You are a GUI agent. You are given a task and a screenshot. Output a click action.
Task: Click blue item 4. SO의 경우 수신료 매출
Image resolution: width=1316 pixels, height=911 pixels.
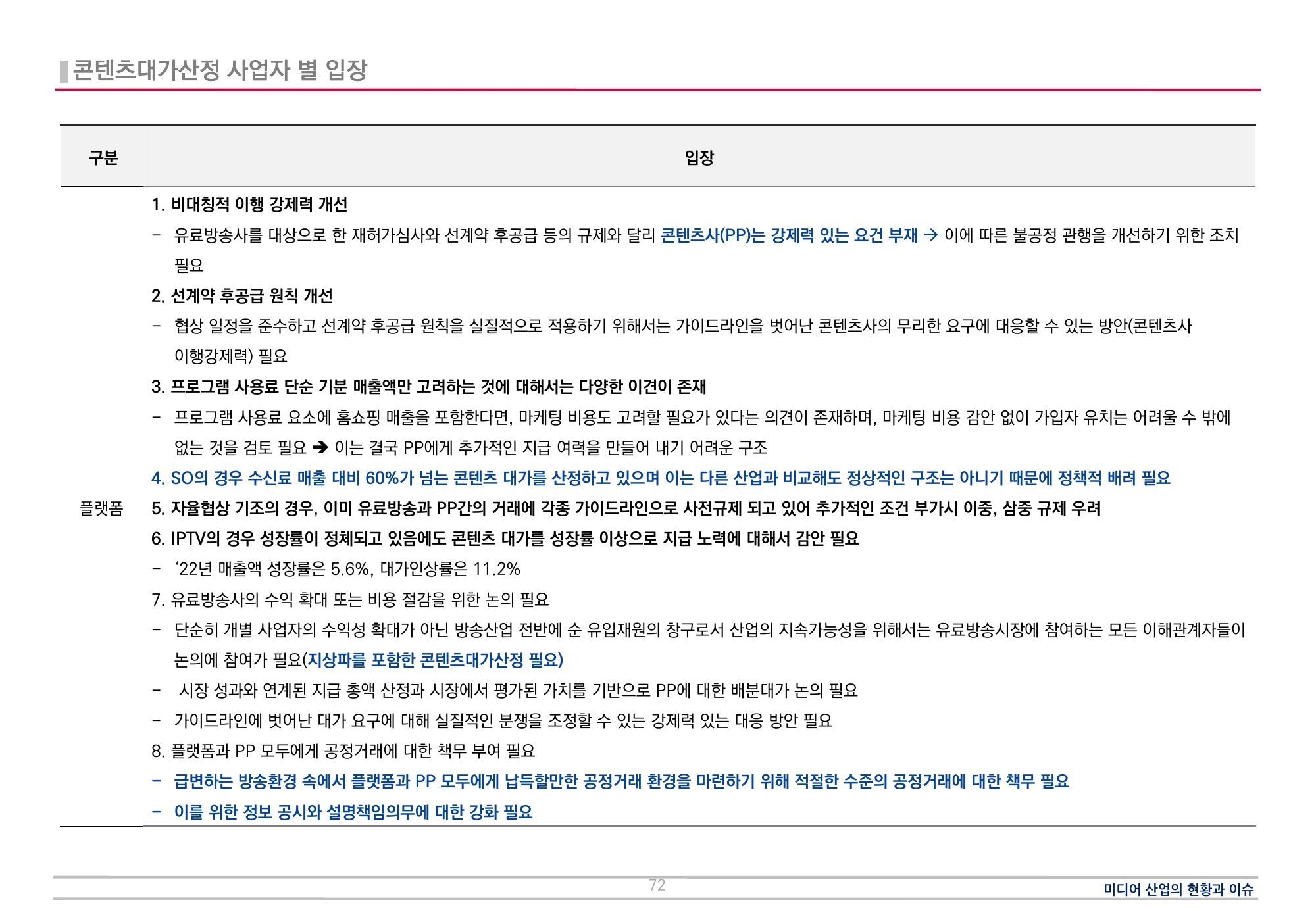click(x=661, y=478)
